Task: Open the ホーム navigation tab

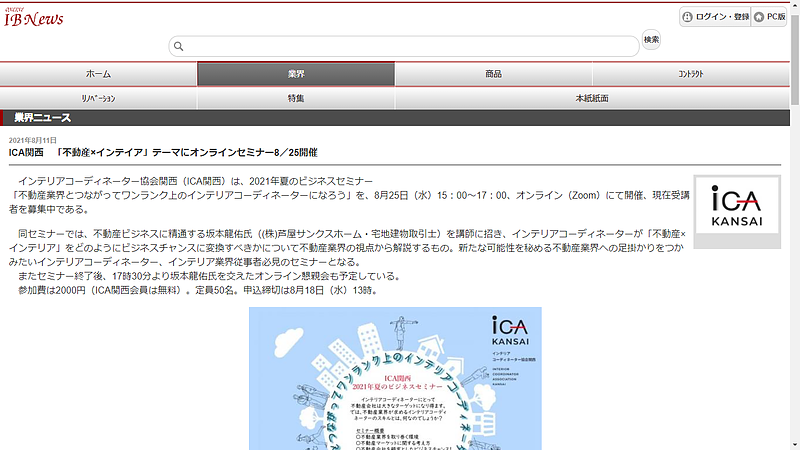Action: point(99,74)
